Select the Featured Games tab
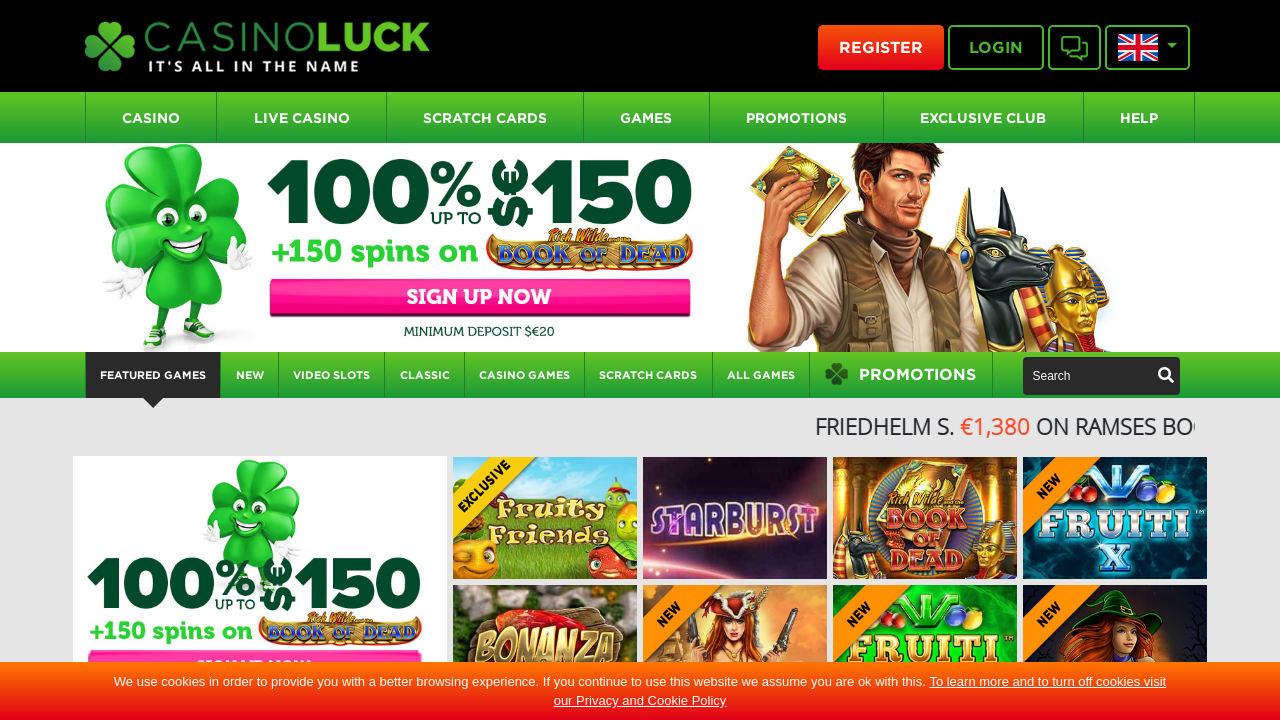This screenshot has height=720, width=1280. click(x=153, y=375)
